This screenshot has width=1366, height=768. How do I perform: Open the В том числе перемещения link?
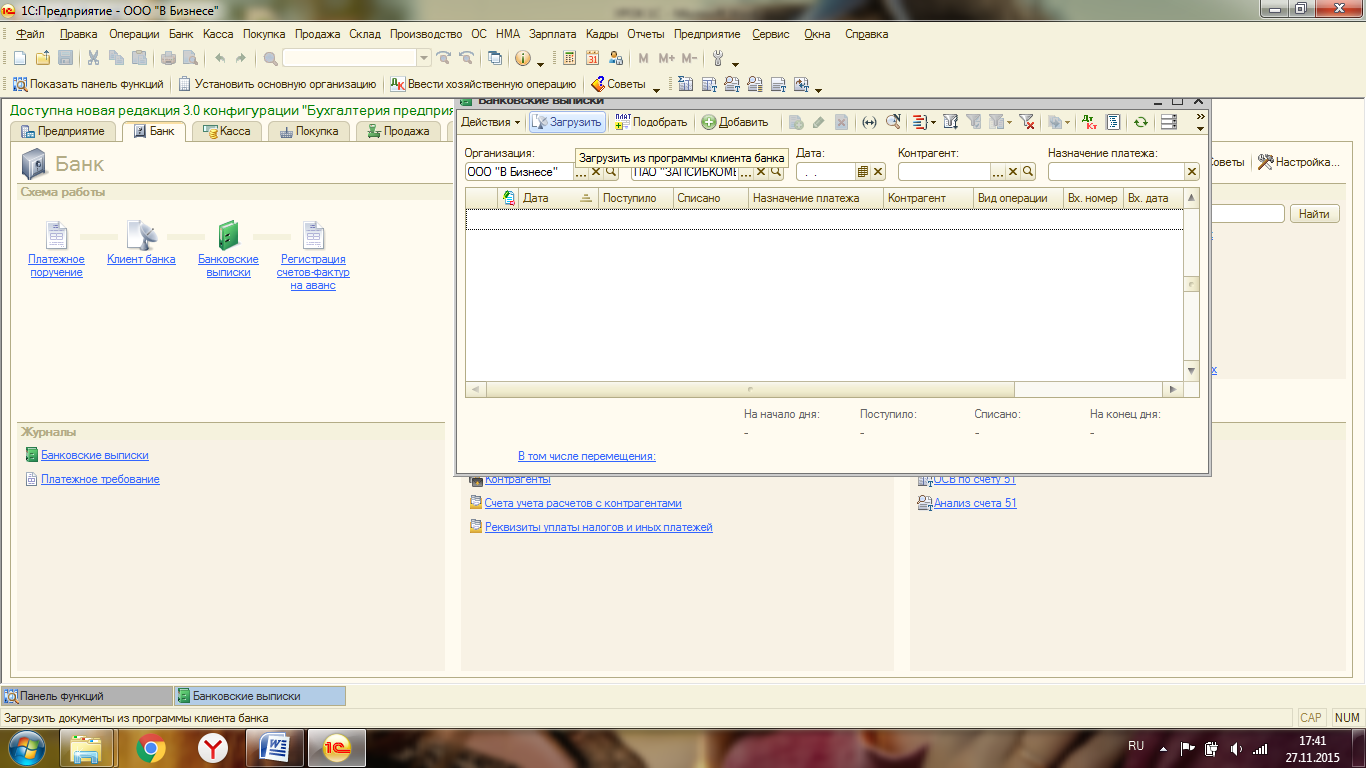click(x=586, y=456)
